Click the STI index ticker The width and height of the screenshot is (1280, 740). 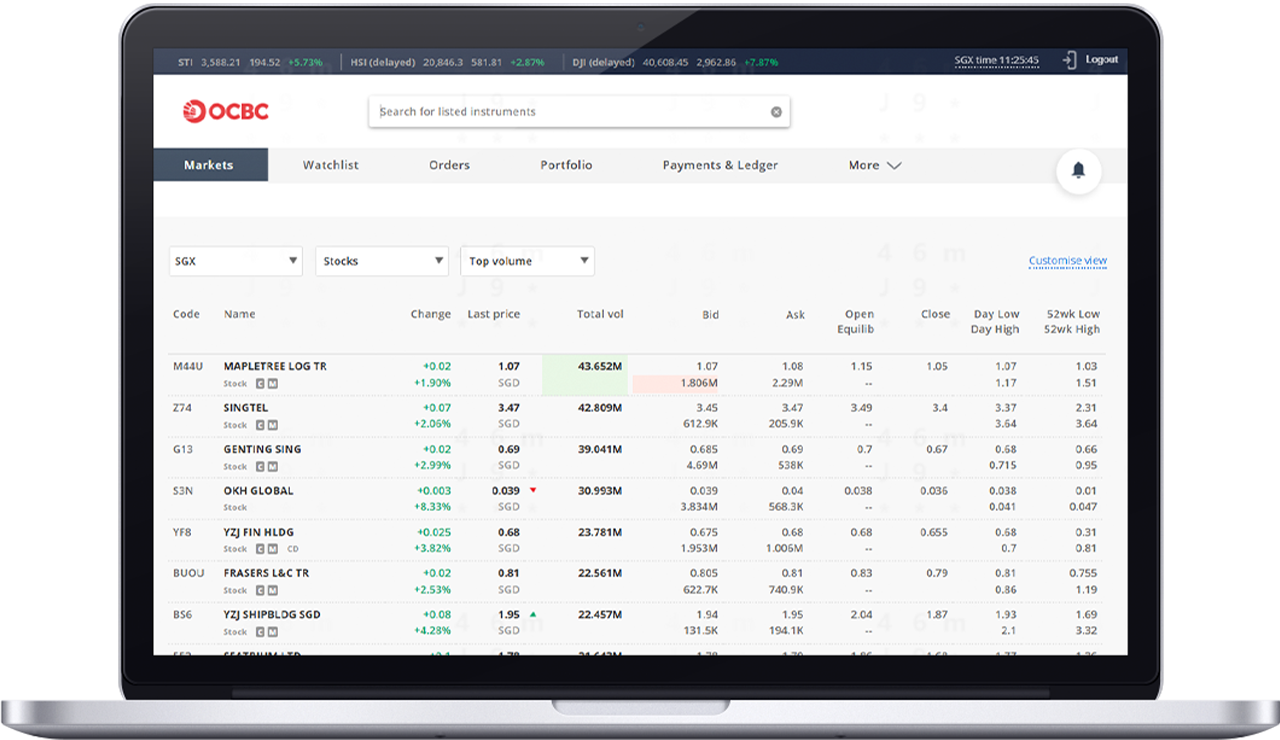[x=250, y=62]
